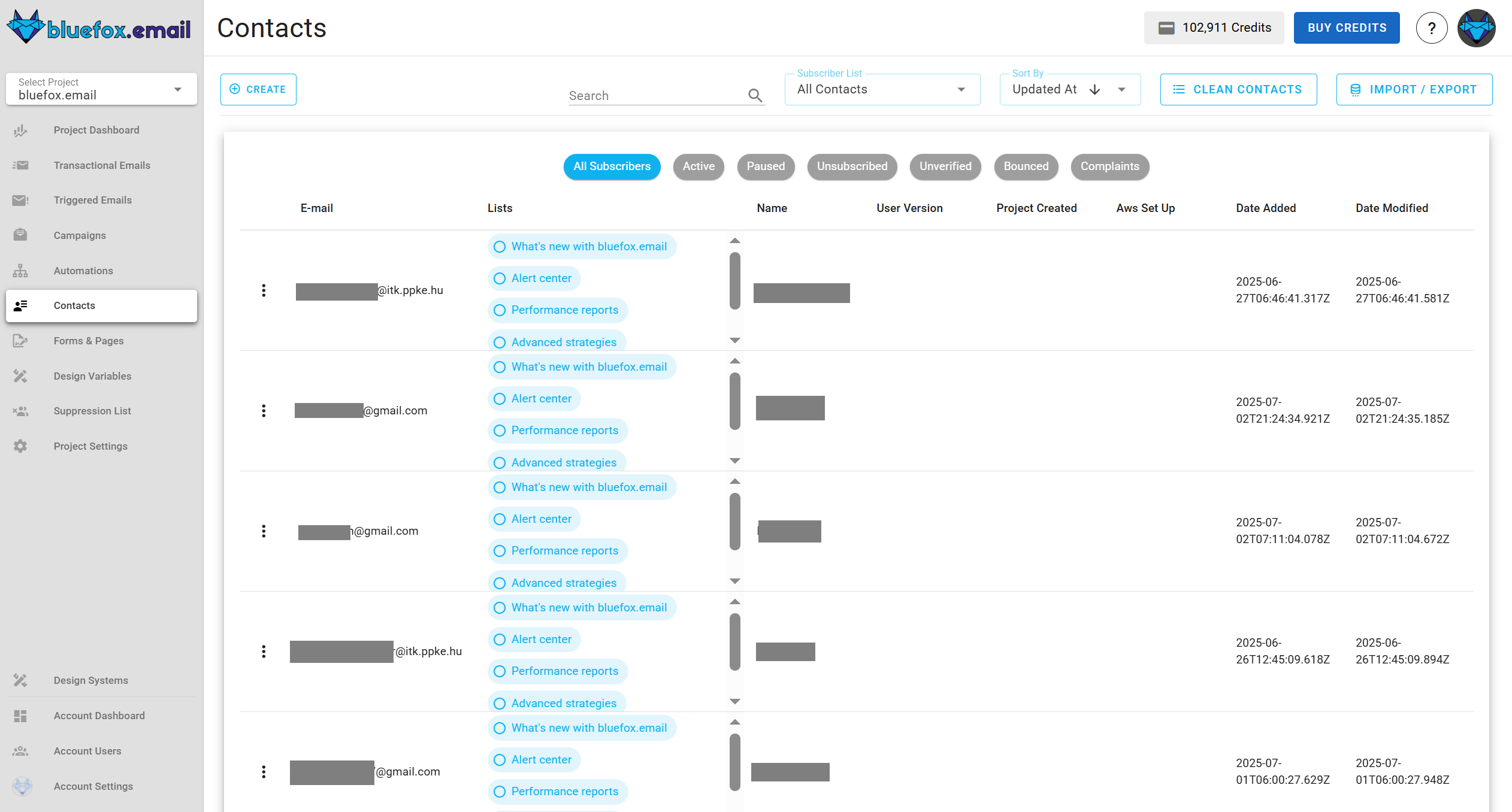Screen dimensions: 1512x812
Task: Click the Transactional Emails envelope icon
Action: 20,165
